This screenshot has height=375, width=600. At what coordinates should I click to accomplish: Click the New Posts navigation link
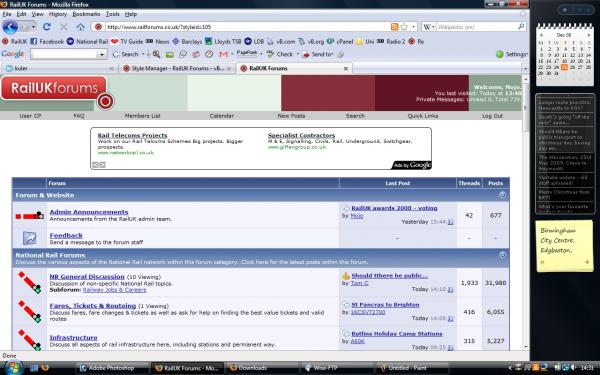click(x=291, y=116)
